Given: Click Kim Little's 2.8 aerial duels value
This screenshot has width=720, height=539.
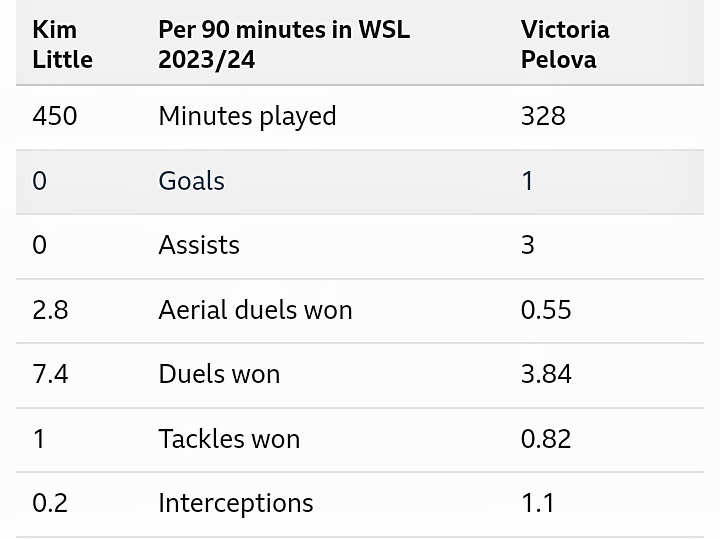Looking at the screenshot, I should pyautogui.click(x=51, y=310).
